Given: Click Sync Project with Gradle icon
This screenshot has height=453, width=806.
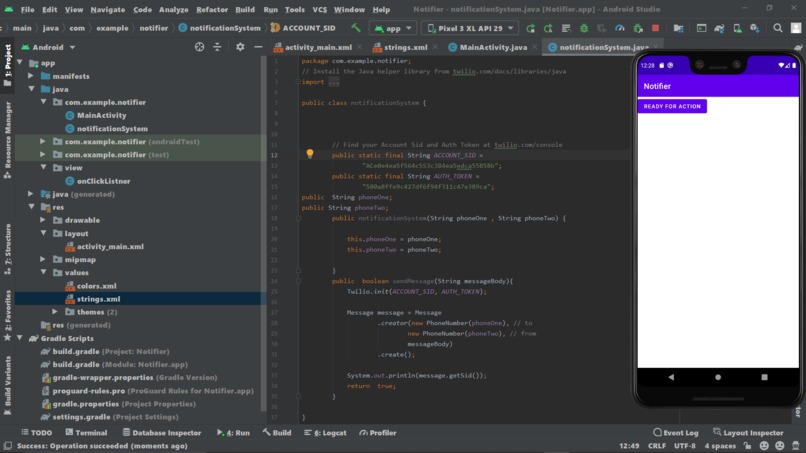Looking at the screenshot, I should tap(719, 28).
